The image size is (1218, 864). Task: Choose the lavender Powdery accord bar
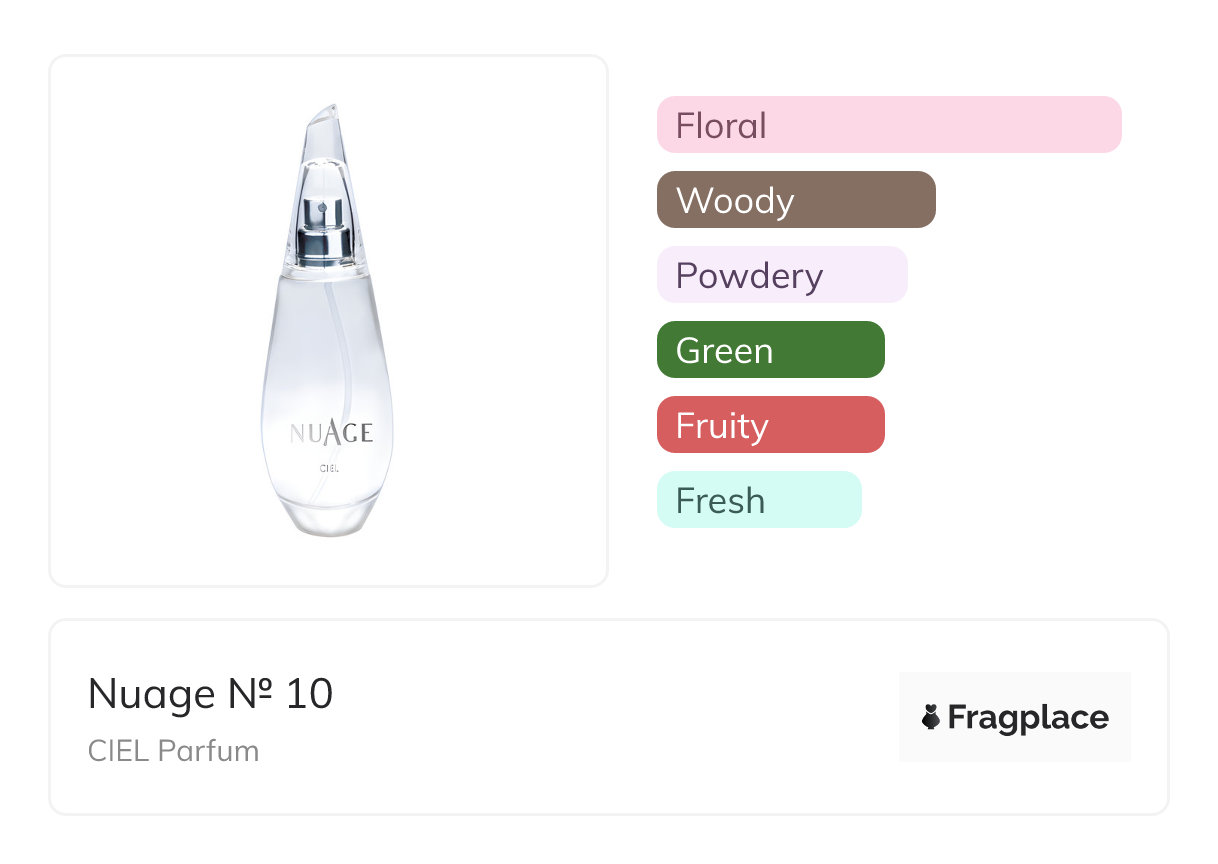point(781,275)
